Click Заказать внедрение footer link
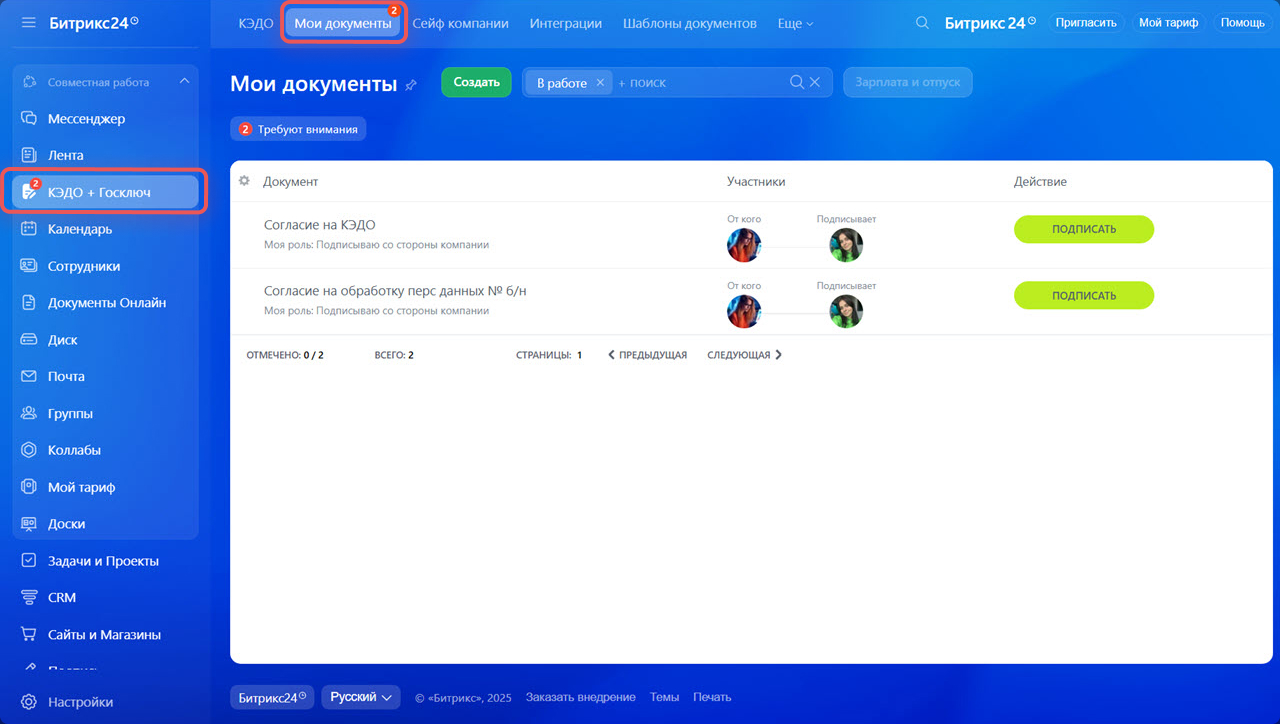 (x=580, y=697)
